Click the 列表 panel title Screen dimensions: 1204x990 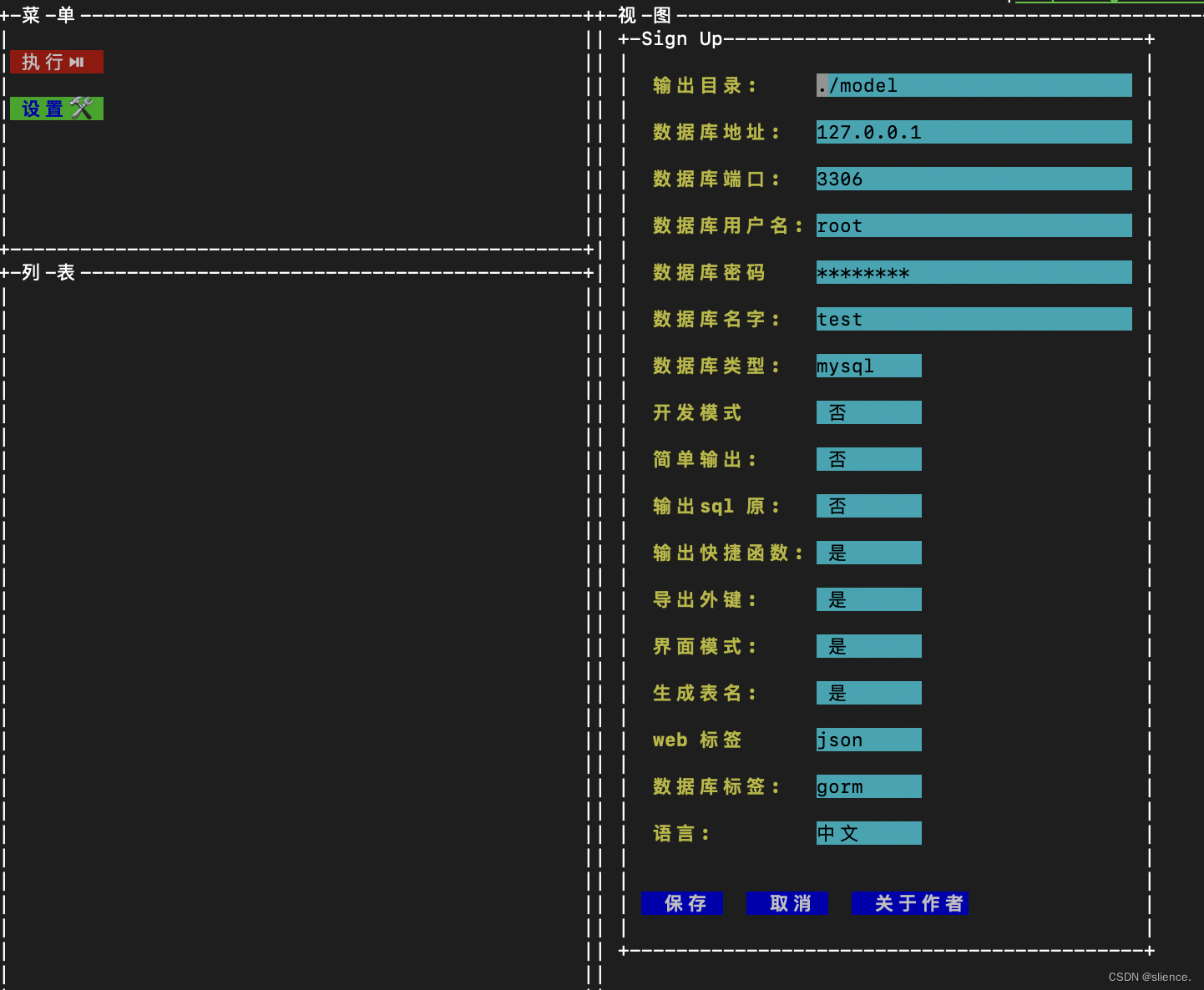(48, 272)
